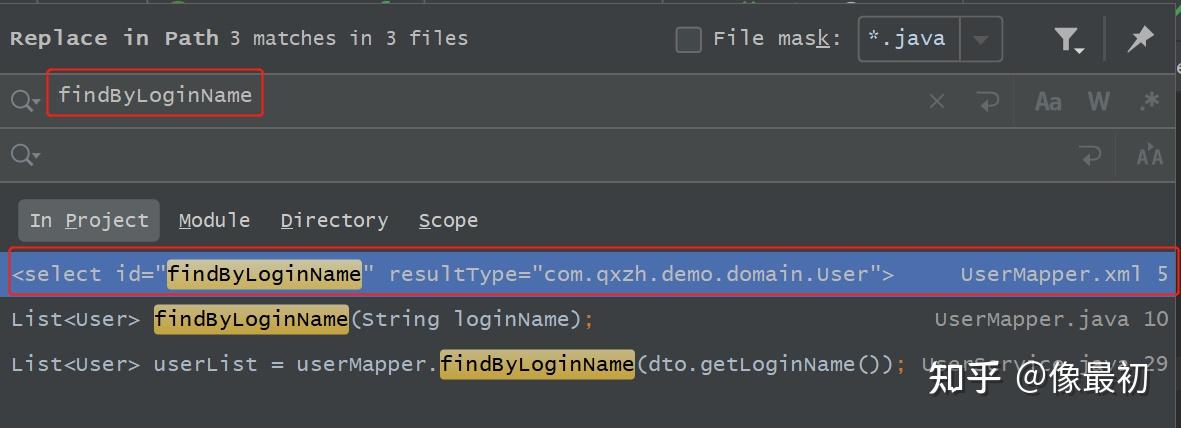Insert new line in search field
Image resolution: width=1181 pixels, height=428 pixels.
[x=987, y=101]
